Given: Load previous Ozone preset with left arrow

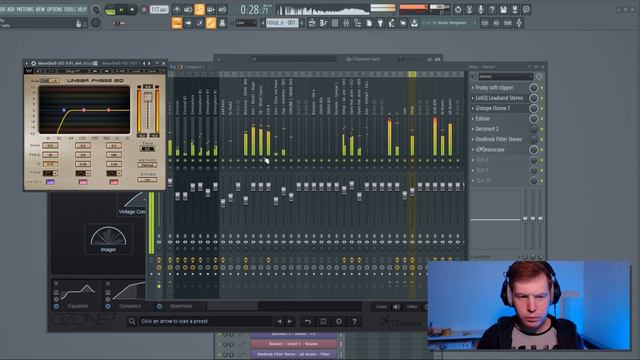Looking at the screenshot, I should [279, 322].
